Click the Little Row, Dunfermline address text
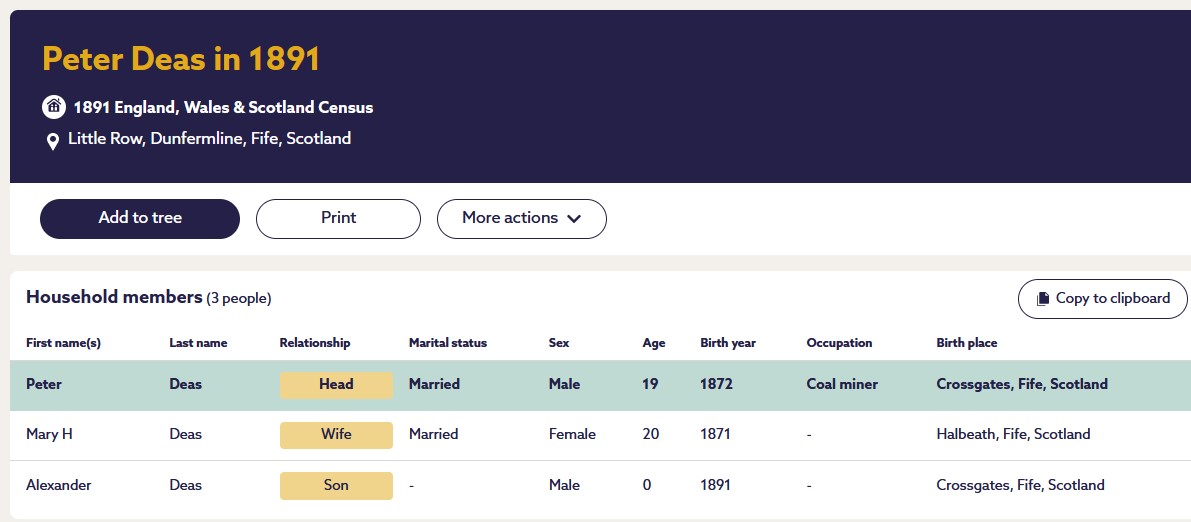Image resolution: width=1191 pixels, height=522 pixels. coord(209,139)
